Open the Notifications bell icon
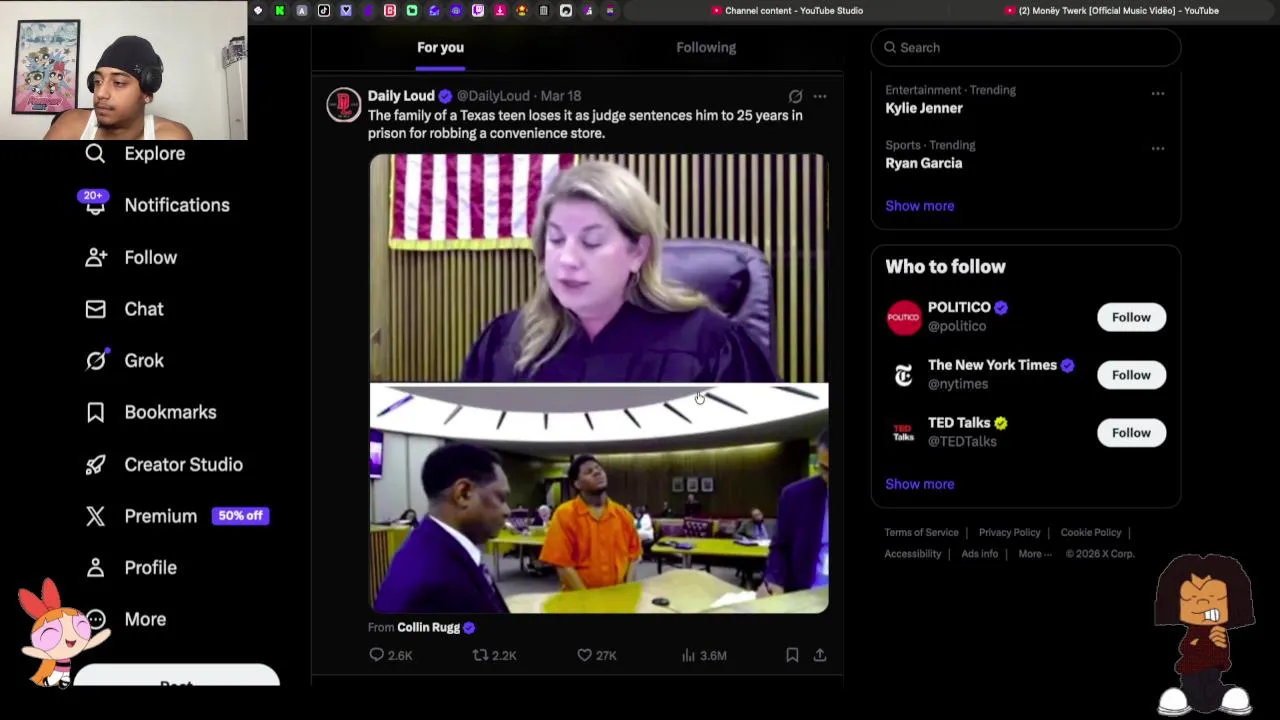Viewport: 1280px width, 720px height. pyautogui.click(x=95, y=204)
